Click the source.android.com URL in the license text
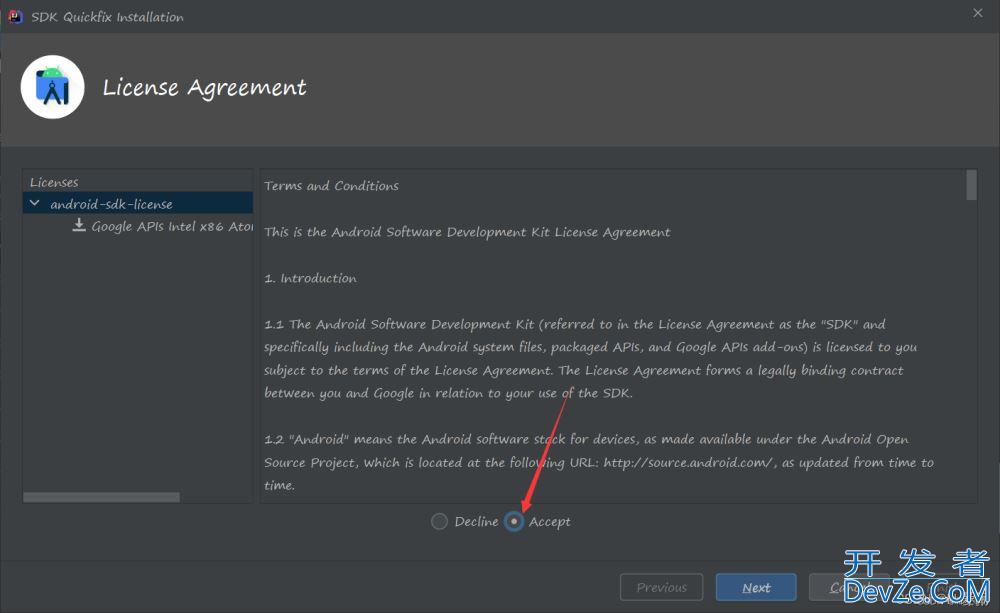 (x=688, y=462)
